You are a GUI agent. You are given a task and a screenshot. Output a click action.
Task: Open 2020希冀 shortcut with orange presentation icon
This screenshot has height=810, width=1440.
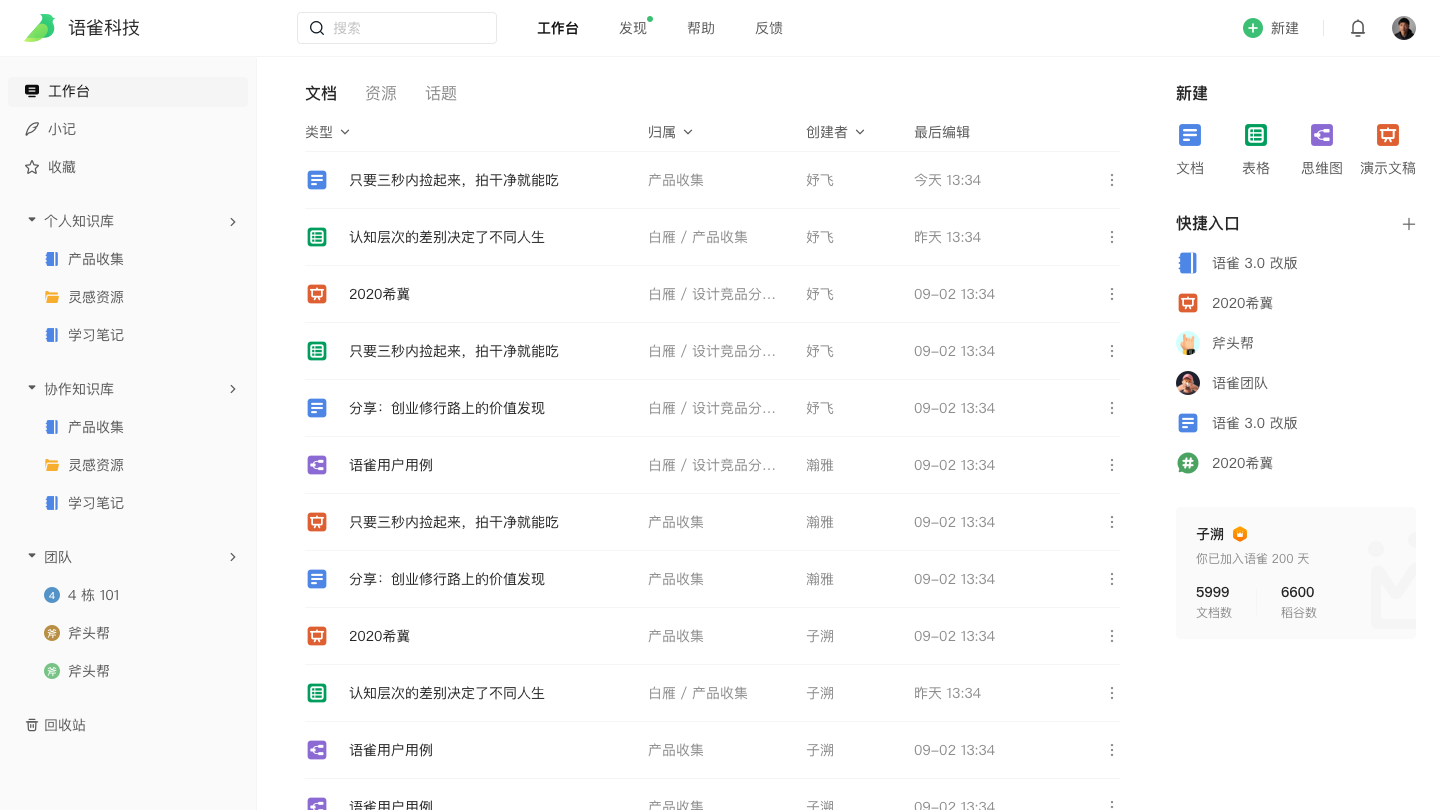[x=1225, y=303]
